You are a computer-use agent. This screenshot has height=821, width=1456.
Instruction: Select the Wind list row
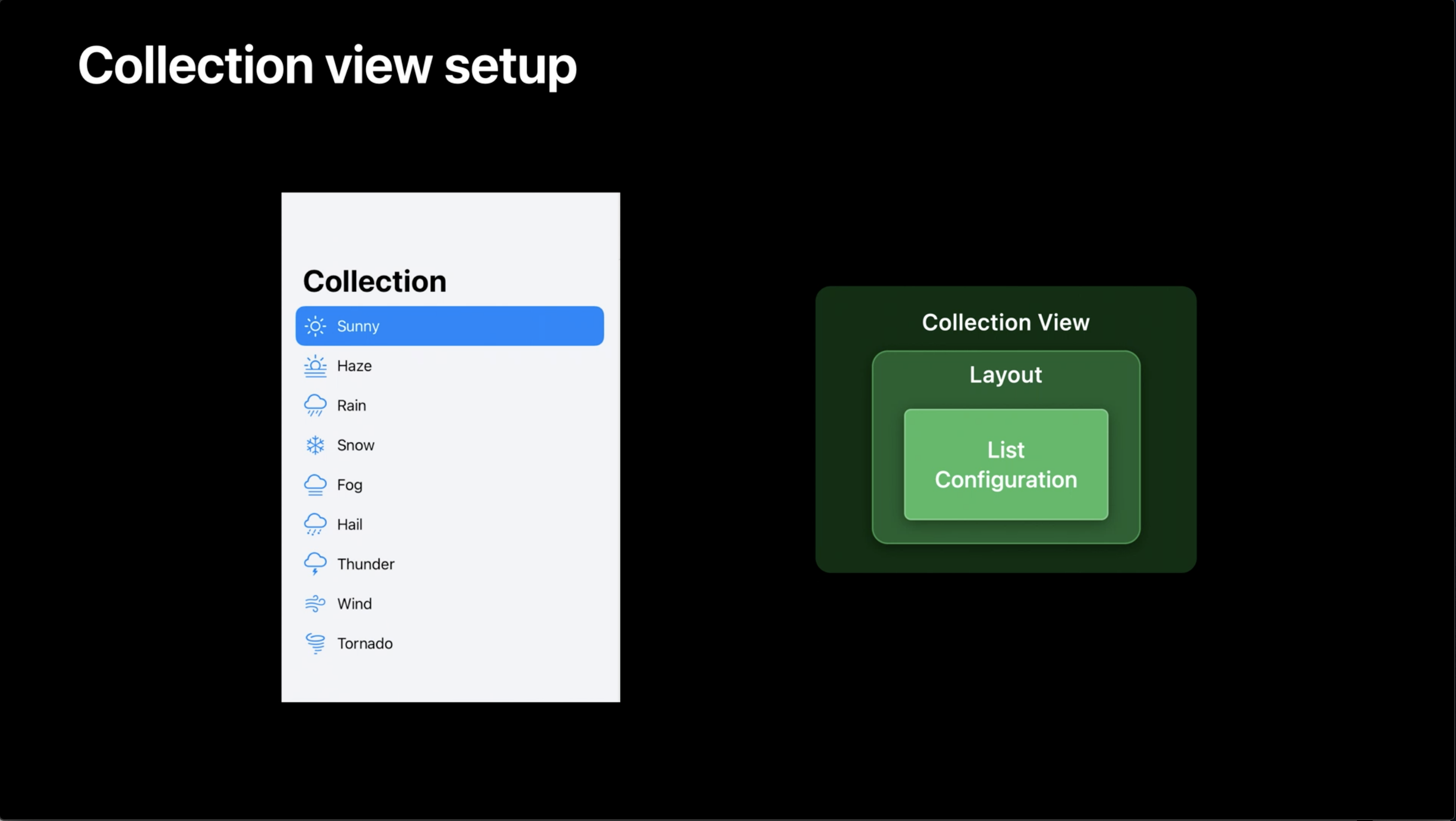(450, 603)
